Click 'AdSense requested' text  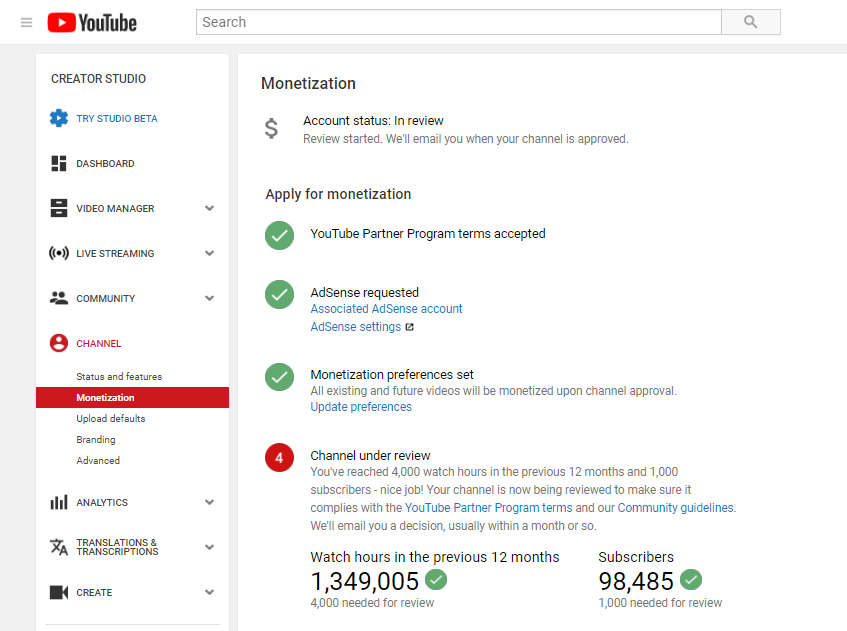pos(365,292)
